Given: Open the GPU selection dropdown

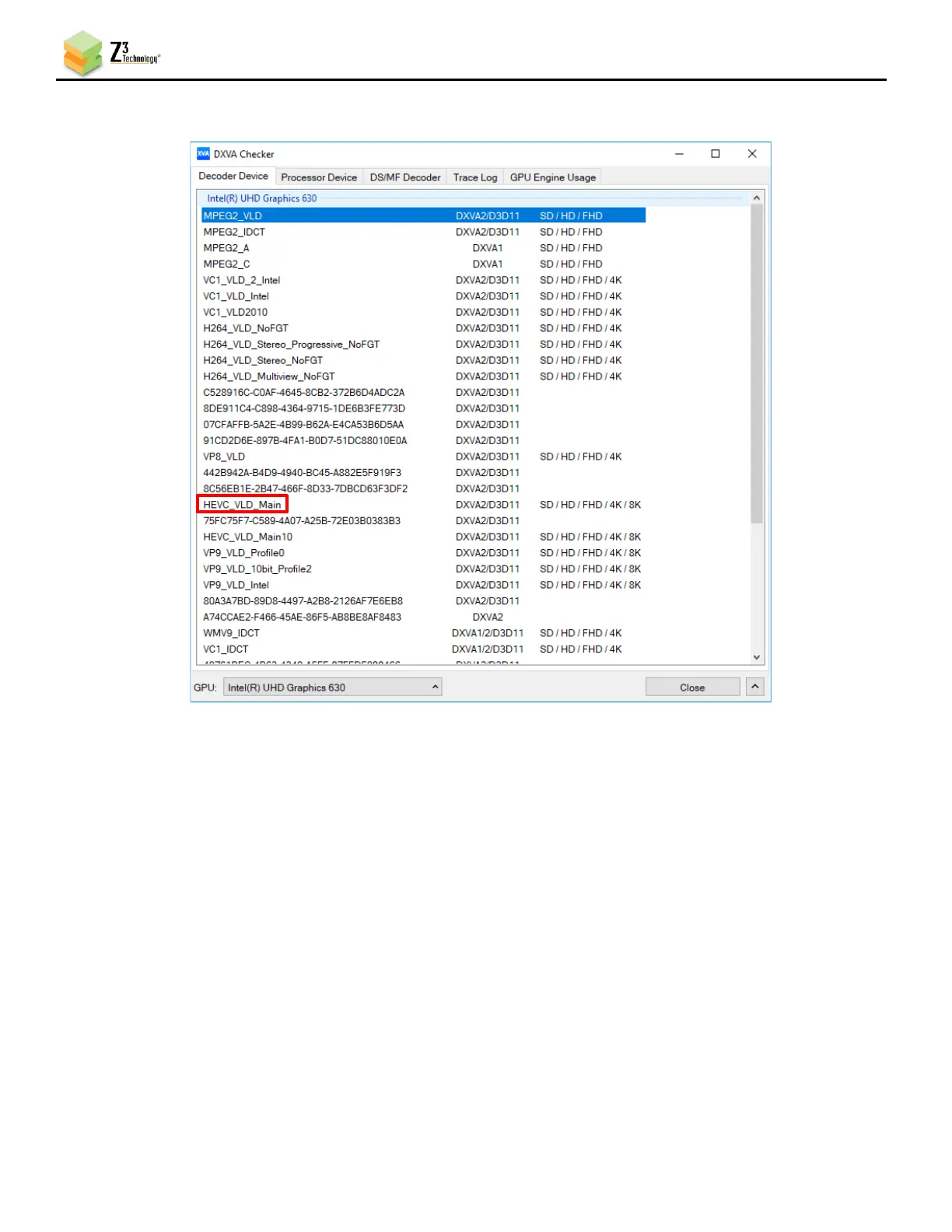Looking at the screenshot, I should tap(333, 688).
